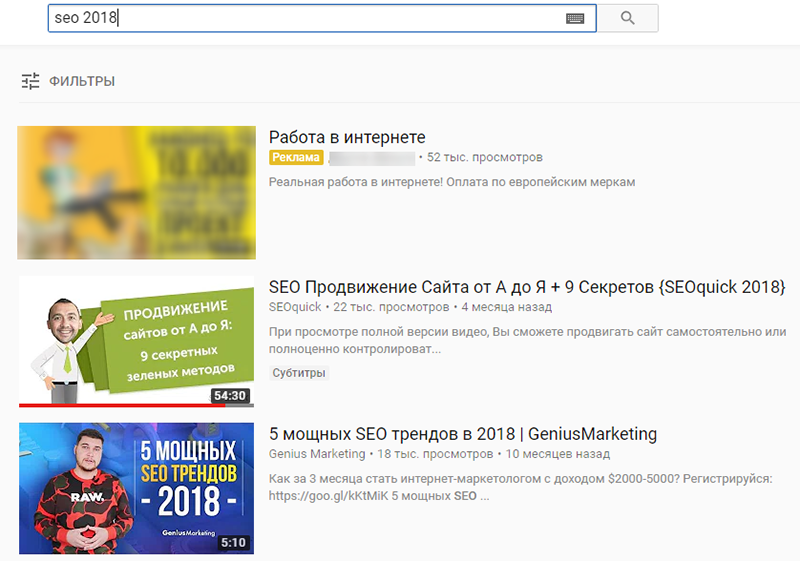This screenshot has width=800, height=561.
Task: Go to the Genius Marketing channel
Action: click(317, 454)
